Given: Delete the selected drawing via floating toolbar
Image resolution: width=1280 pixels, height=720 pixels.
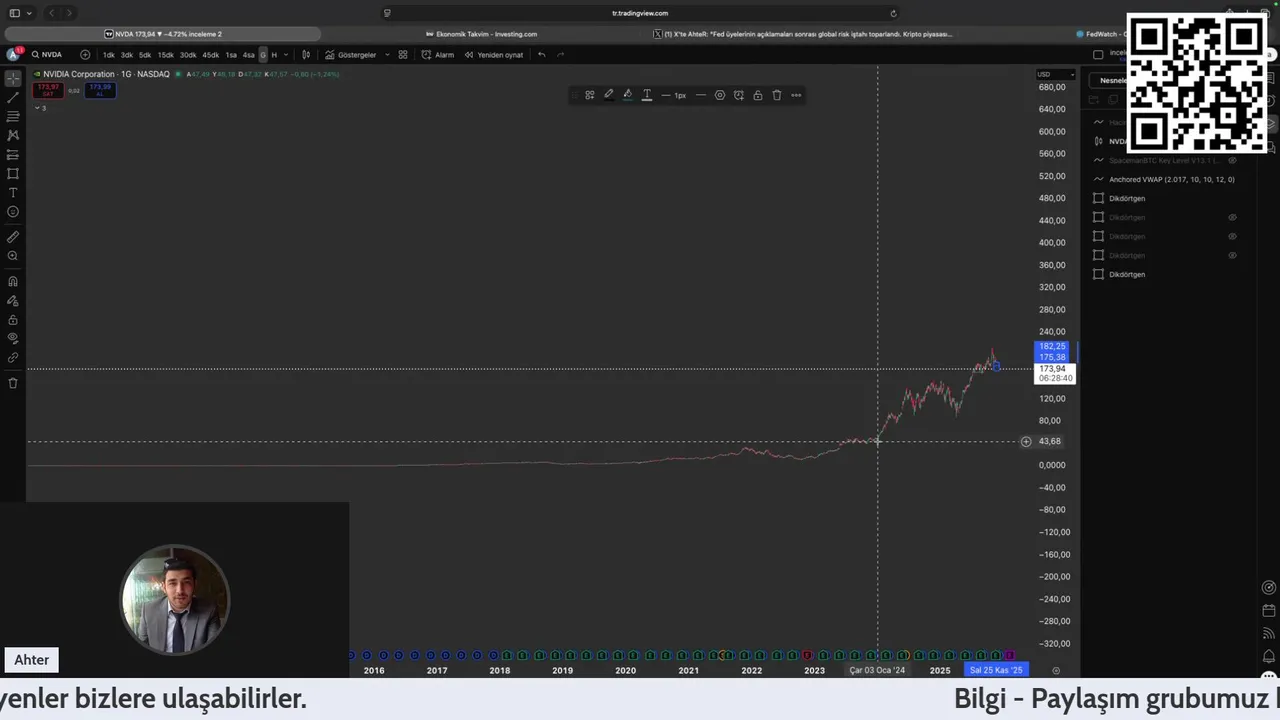Looking at the screenshot, I should (777, 95).
